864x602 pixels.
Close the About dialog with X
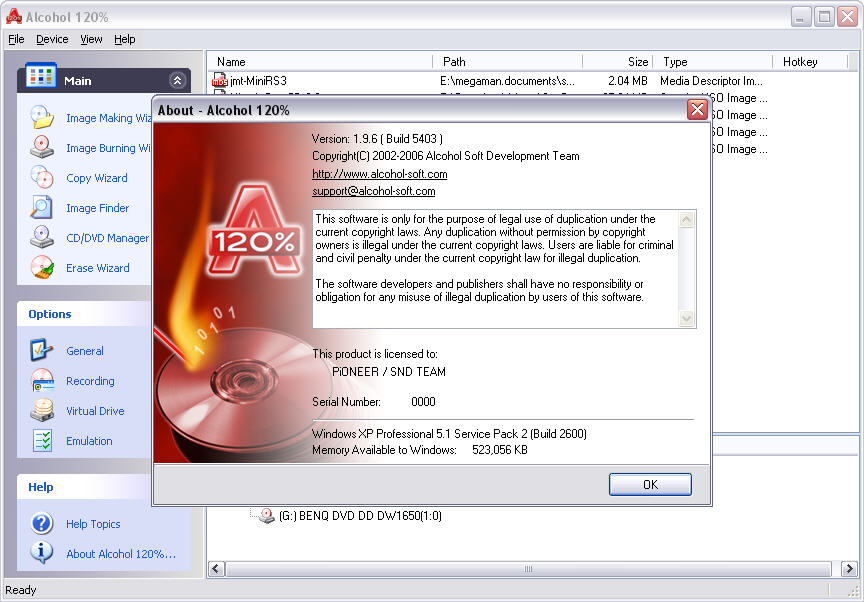[697, 110]
